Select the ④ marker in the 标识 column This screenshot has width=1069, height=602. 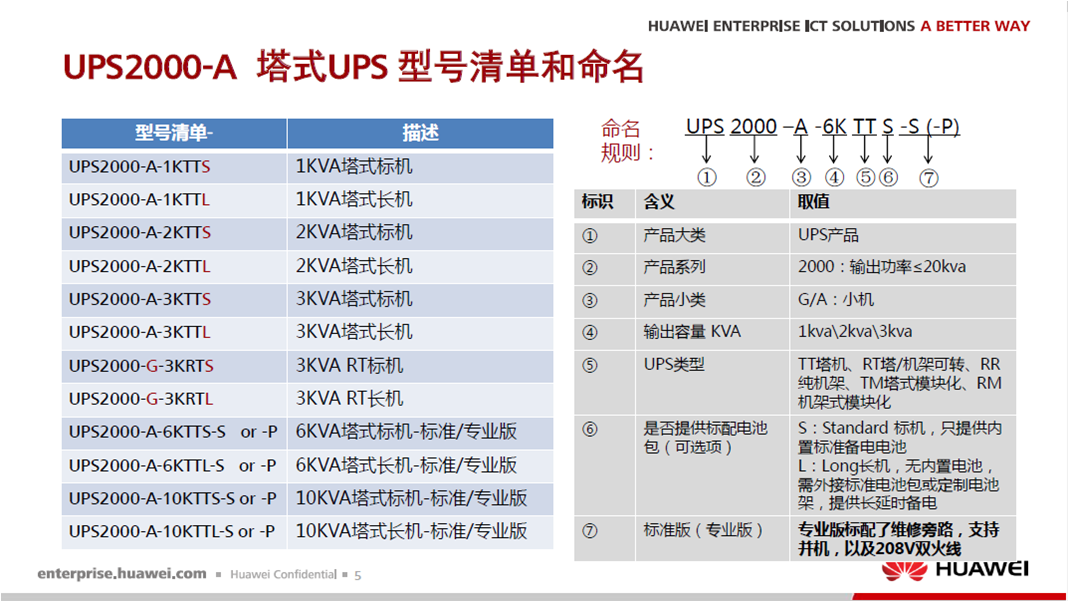point(589,333)
